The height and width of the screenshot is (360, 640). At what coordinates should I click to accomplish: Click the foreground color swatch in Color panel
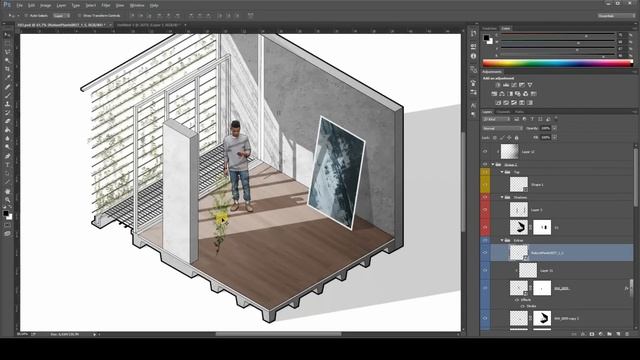[x=486, y=38]
